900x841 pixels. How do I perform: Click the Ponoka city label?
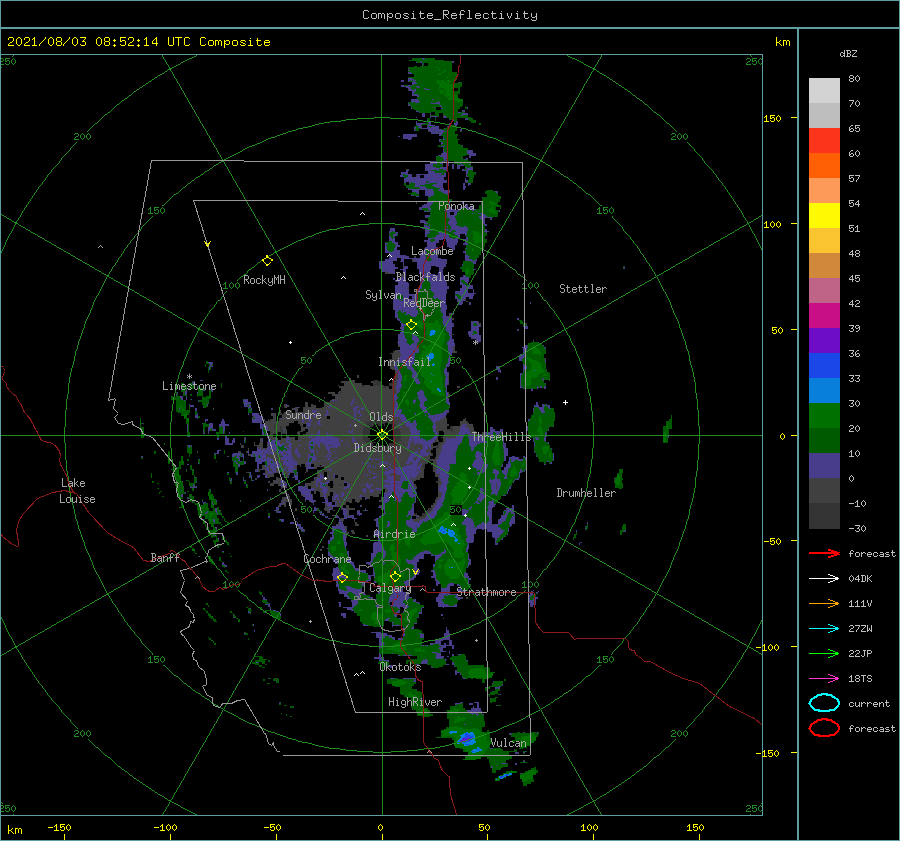(x=456, y=206)
